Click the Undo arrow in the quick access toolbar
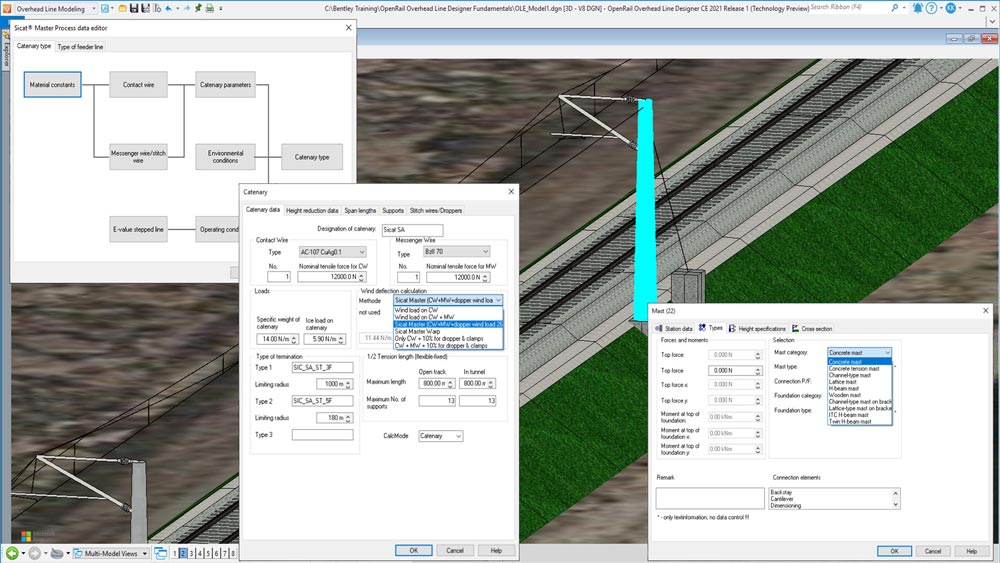Viewport: 1000px width, 563px height. pyautogui.click(x=168, y=8)
